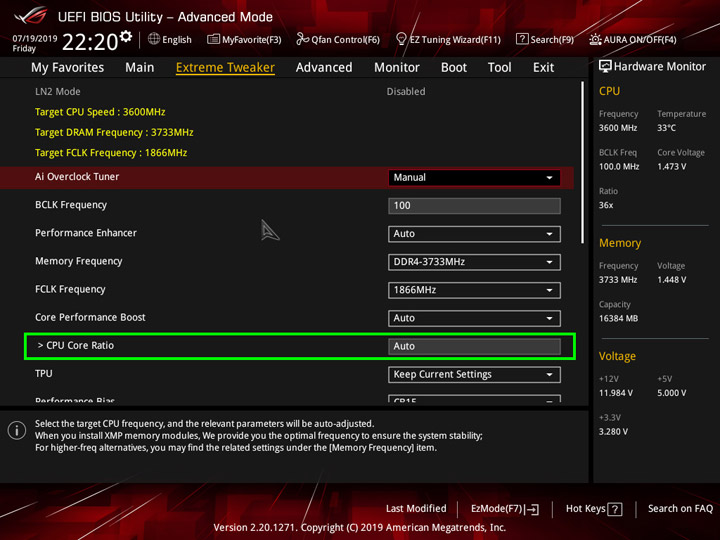Click the 22:20 clock display

tap(90, 42)
